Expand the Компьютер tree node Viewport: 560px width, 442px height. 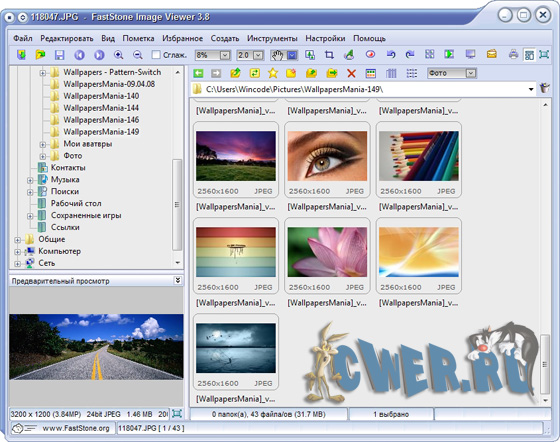pos(17,252)
